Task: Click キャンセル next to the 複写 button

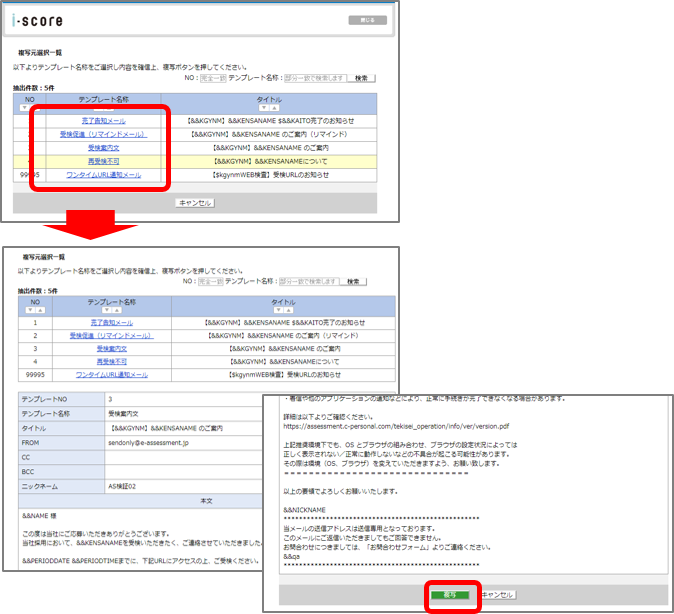Action: click(x=497, y=595)
